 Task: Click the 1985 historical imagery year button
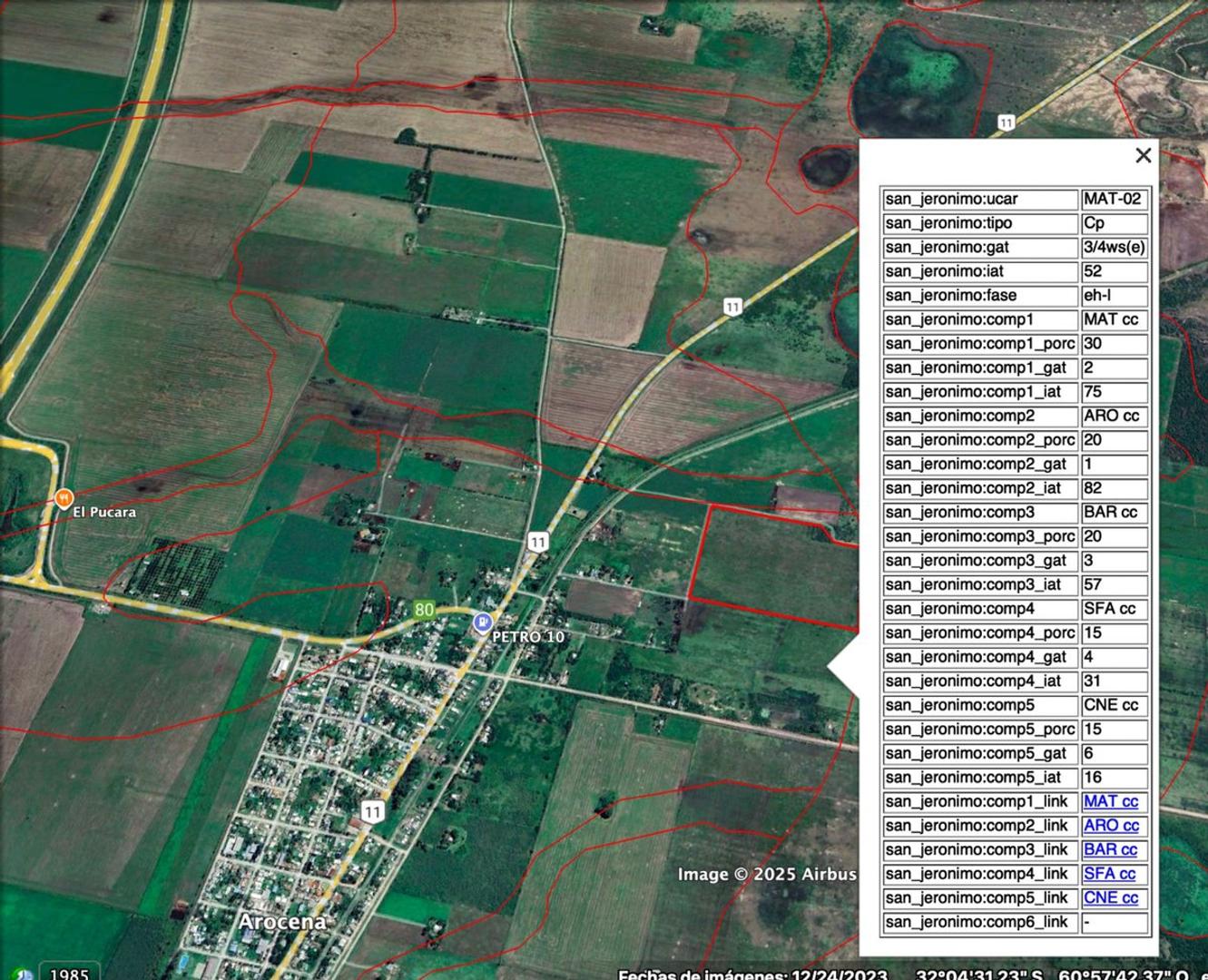pos(69,975)
